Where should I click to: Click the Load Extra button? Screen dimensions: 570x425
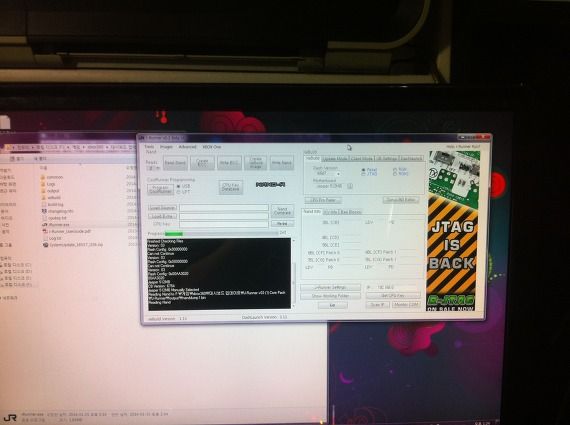point(162,216)
